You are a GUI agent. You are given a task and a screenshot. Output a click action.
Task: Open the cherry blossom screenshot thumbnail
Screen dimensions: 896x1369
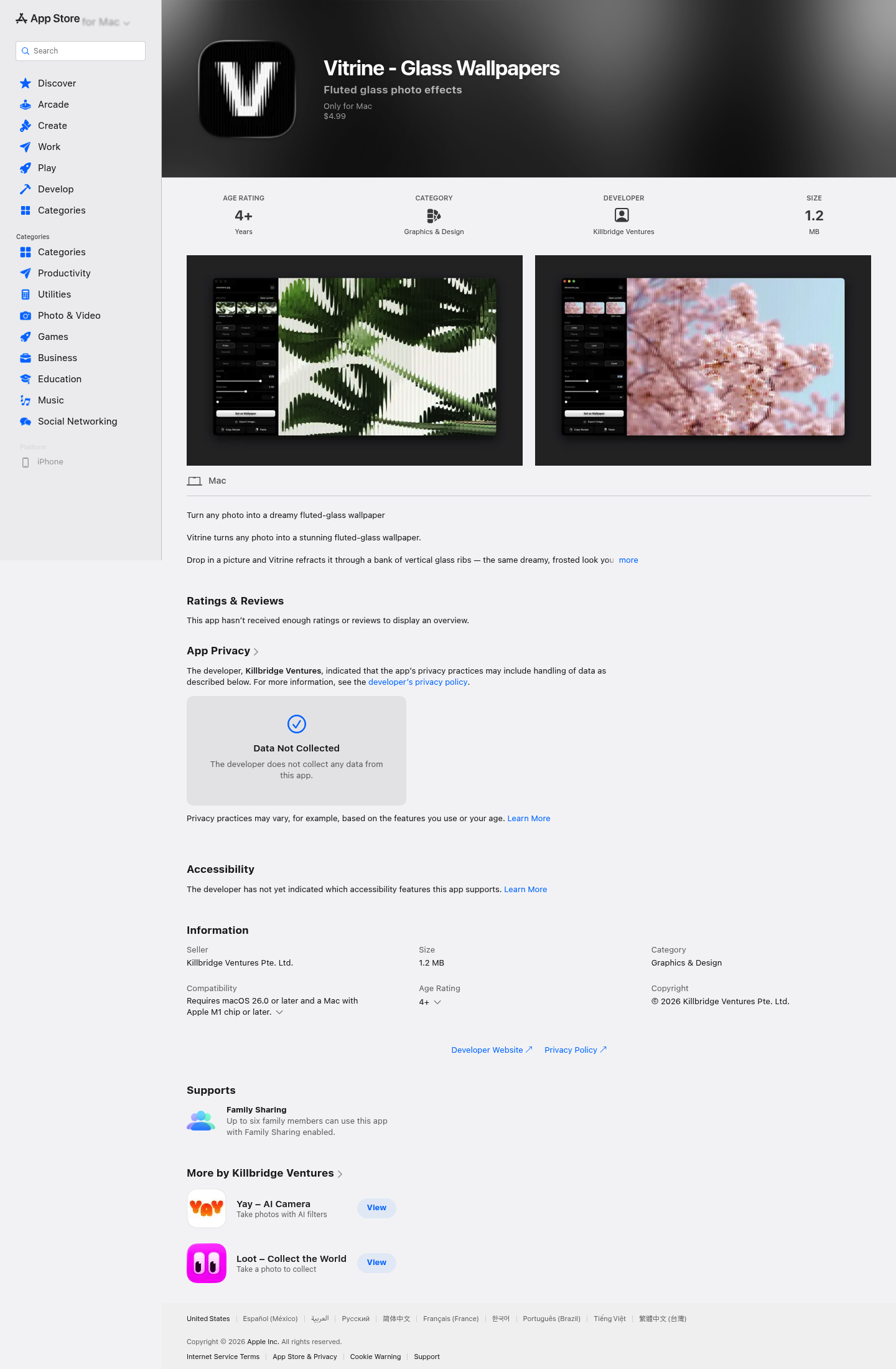(703, 360)
